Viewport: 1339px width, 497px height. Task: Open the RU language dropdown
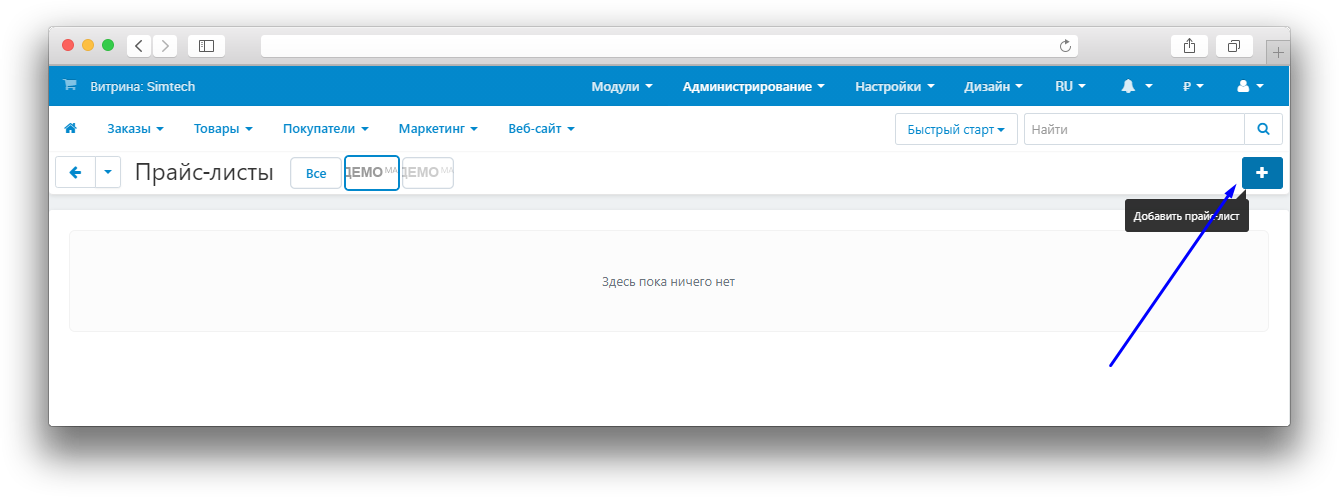[1070, 87]
